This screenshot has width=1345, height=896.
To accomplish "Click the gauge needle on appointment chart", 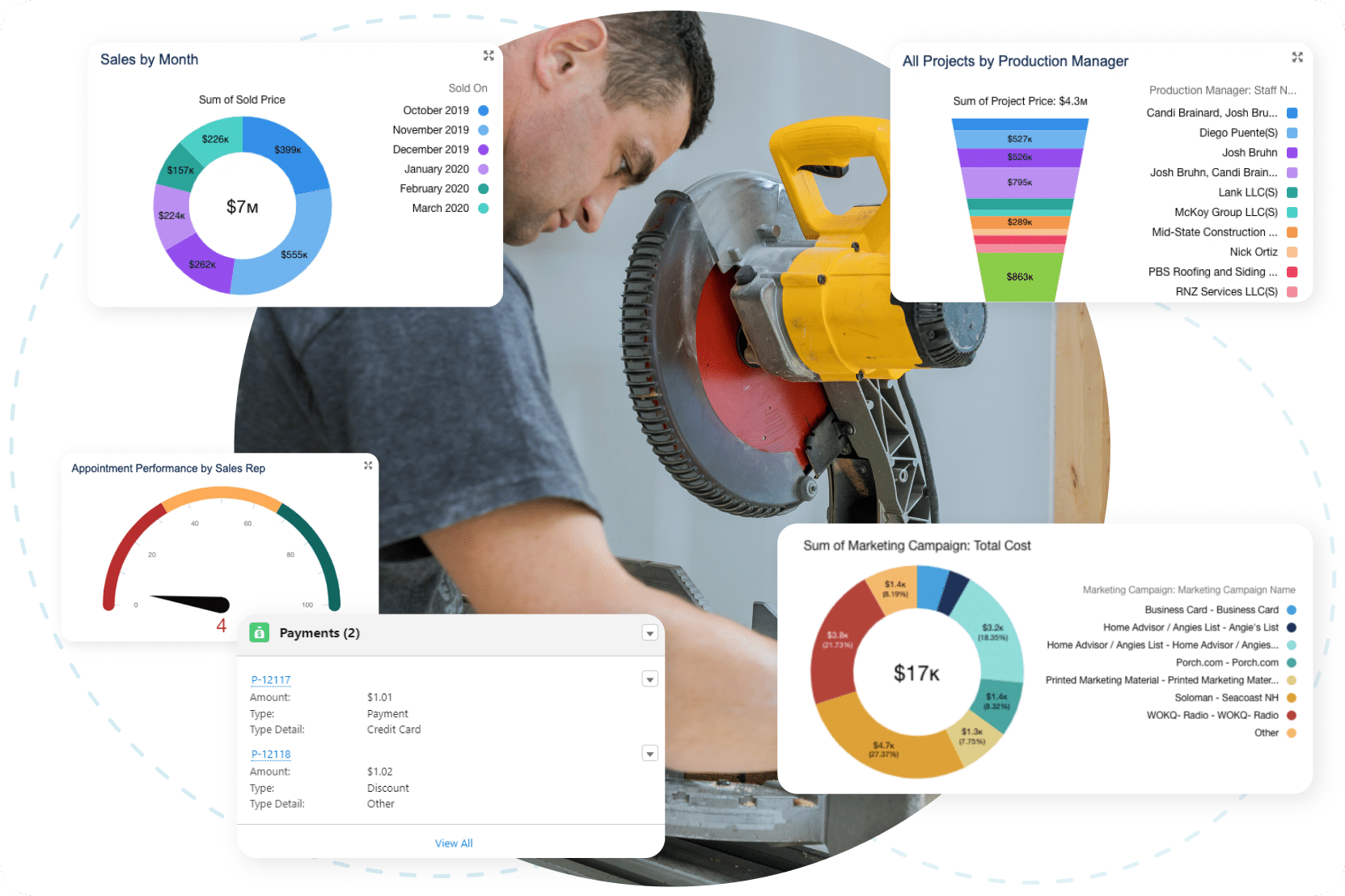I will point(191,602).
